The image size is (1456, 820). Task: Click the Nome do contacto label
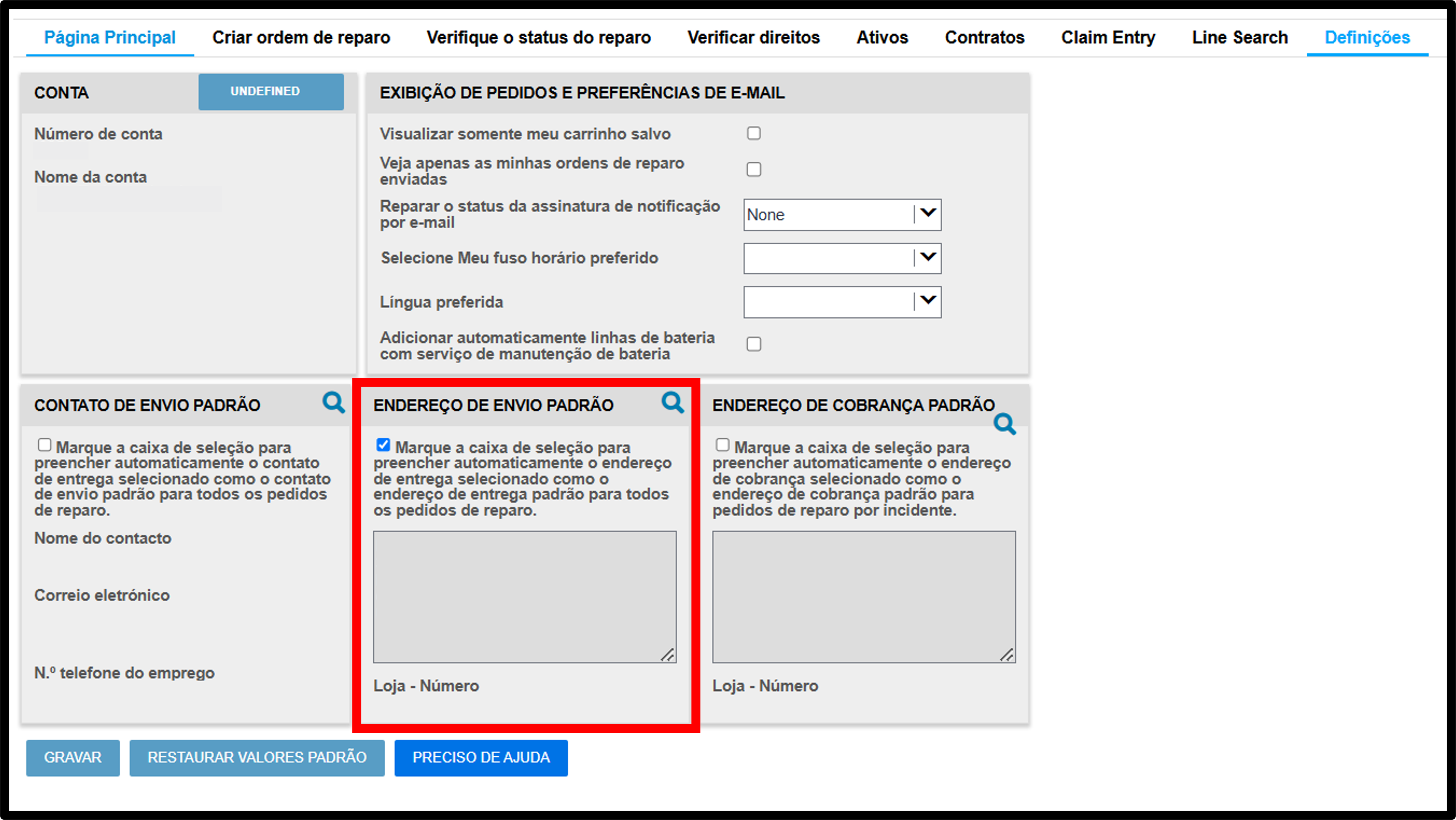[x=103, y=538]
